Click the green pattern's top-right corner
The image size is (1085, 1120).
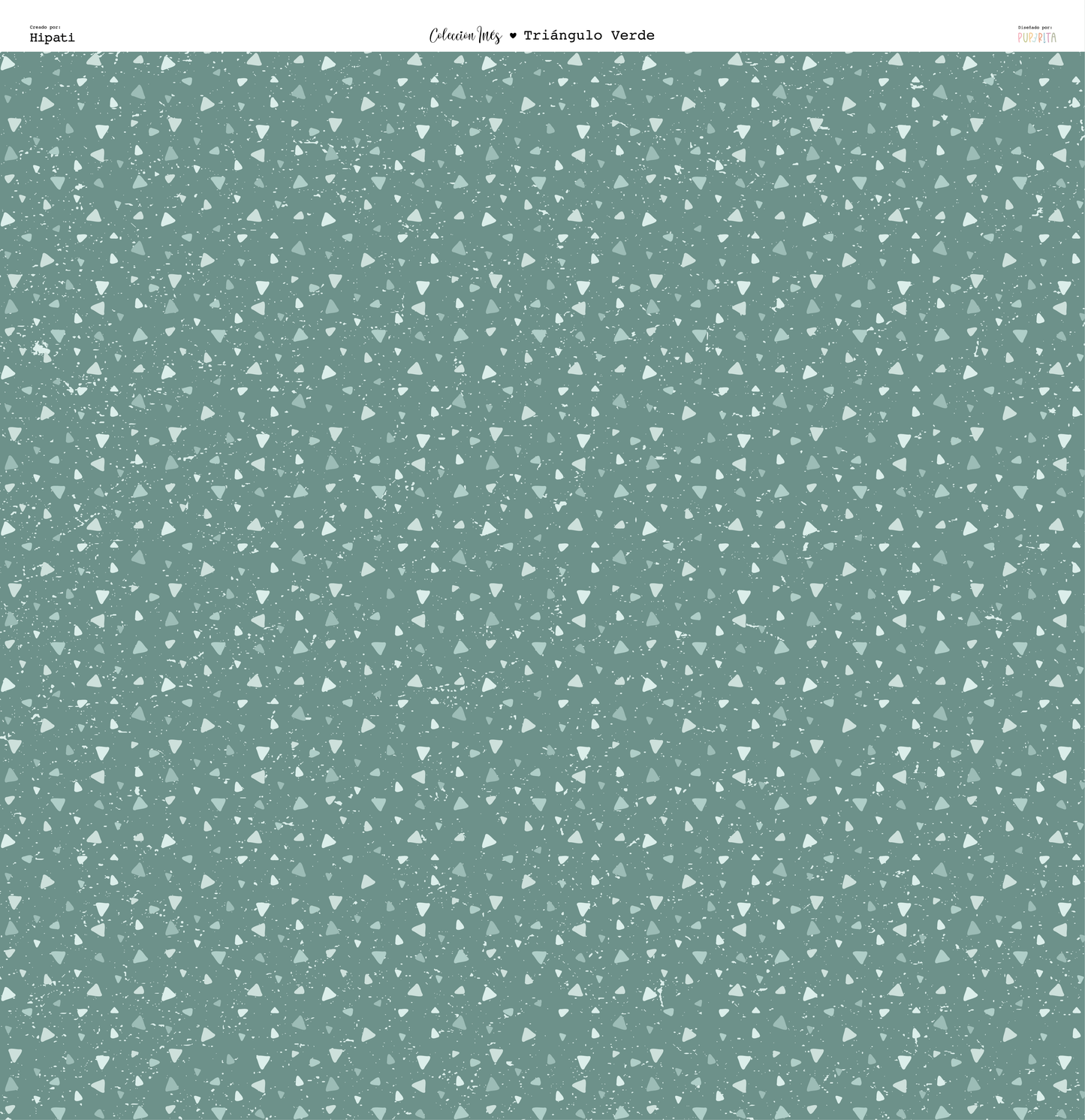(1081, 55)
